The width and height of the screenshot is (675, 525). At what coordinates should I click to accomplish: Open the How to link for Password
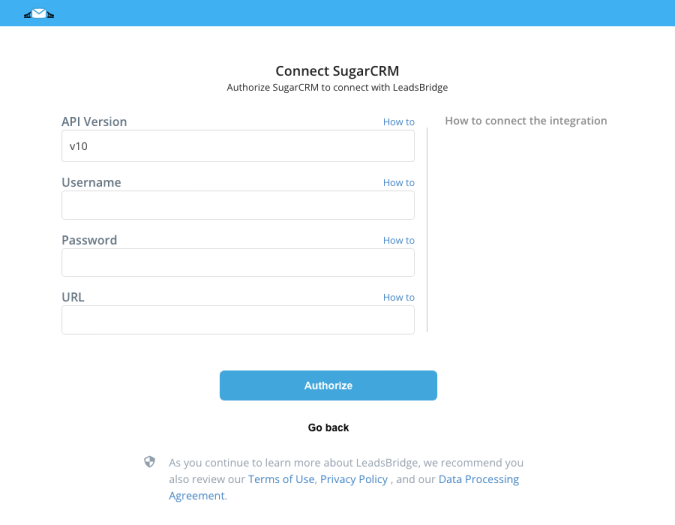[x=399, y=240]
